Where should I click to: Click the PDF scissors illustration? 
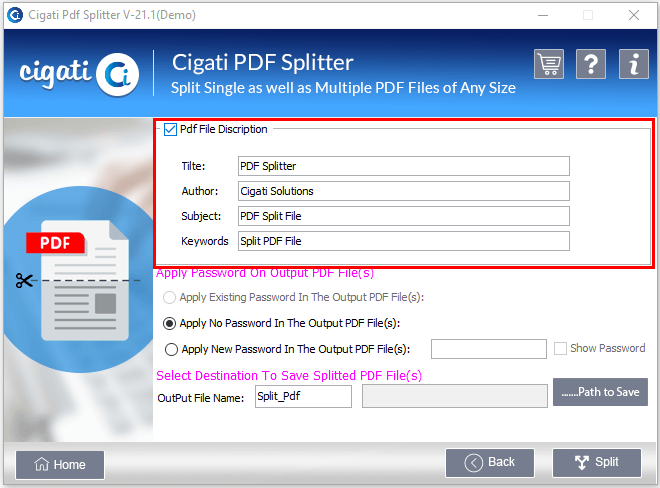pos(78,280)
